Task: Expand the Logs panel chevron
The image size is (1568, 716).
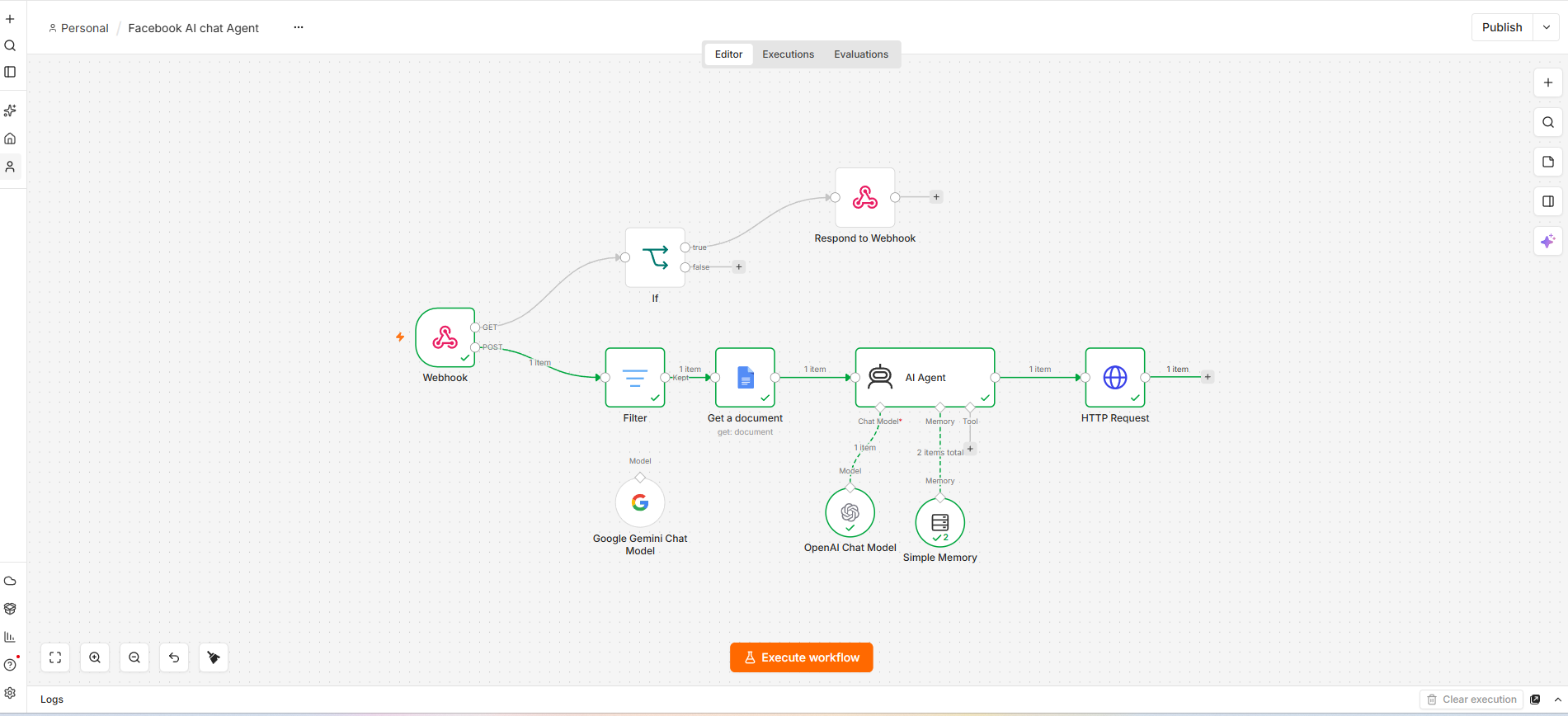Action: (1558, 700)
